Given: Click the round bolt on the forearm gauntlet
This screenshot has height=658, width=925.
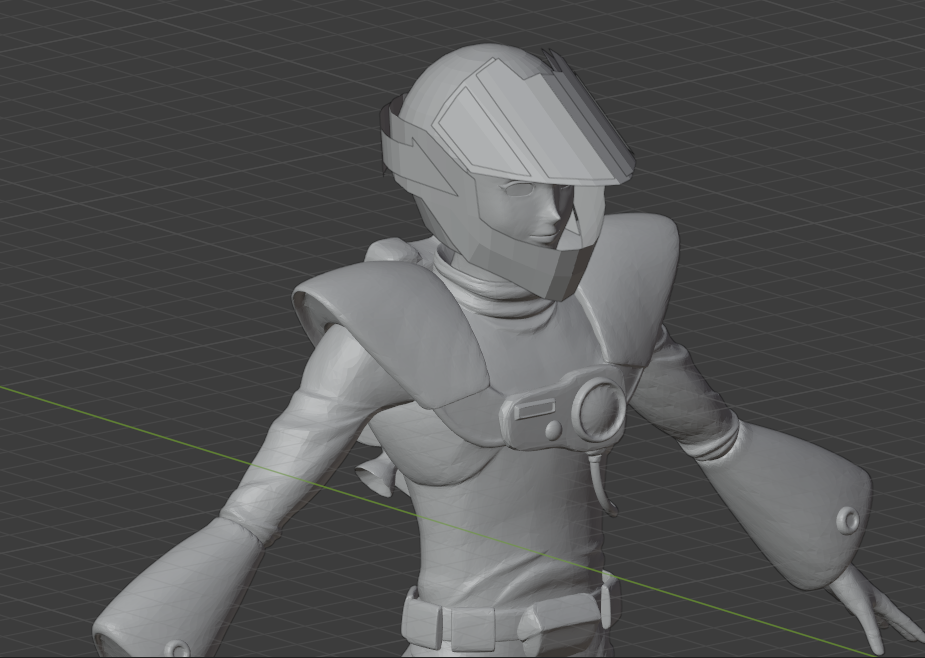Looking at the screenshot, I should point(849,519).
